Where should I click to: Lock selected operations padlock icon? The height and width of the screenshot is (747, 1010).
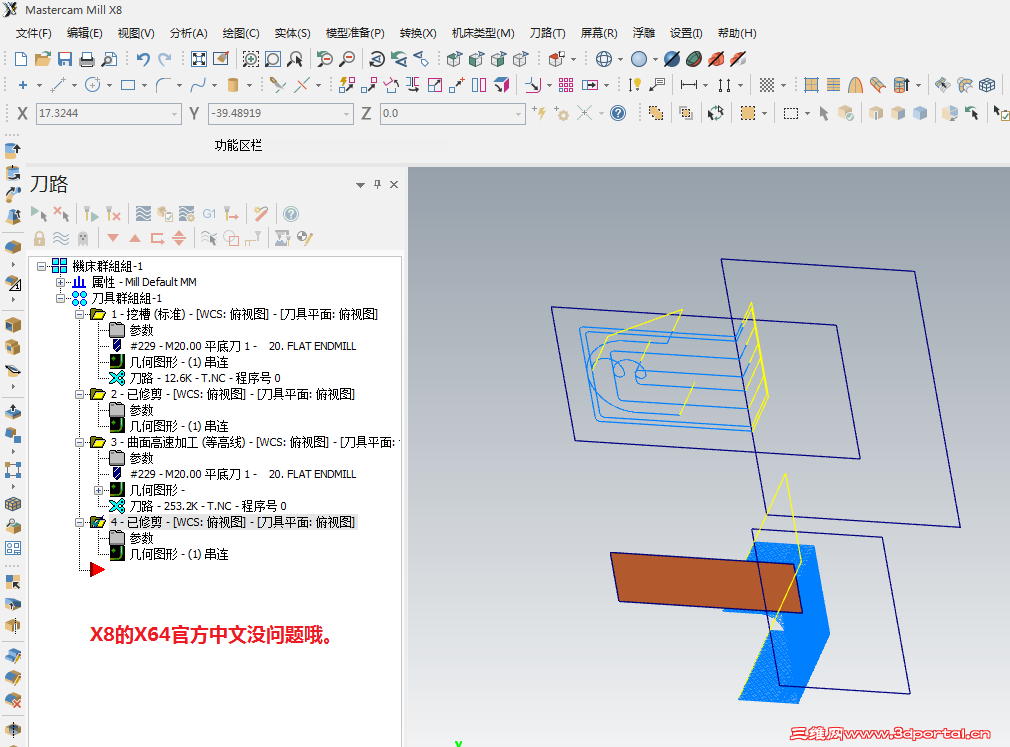pos(39,238)
